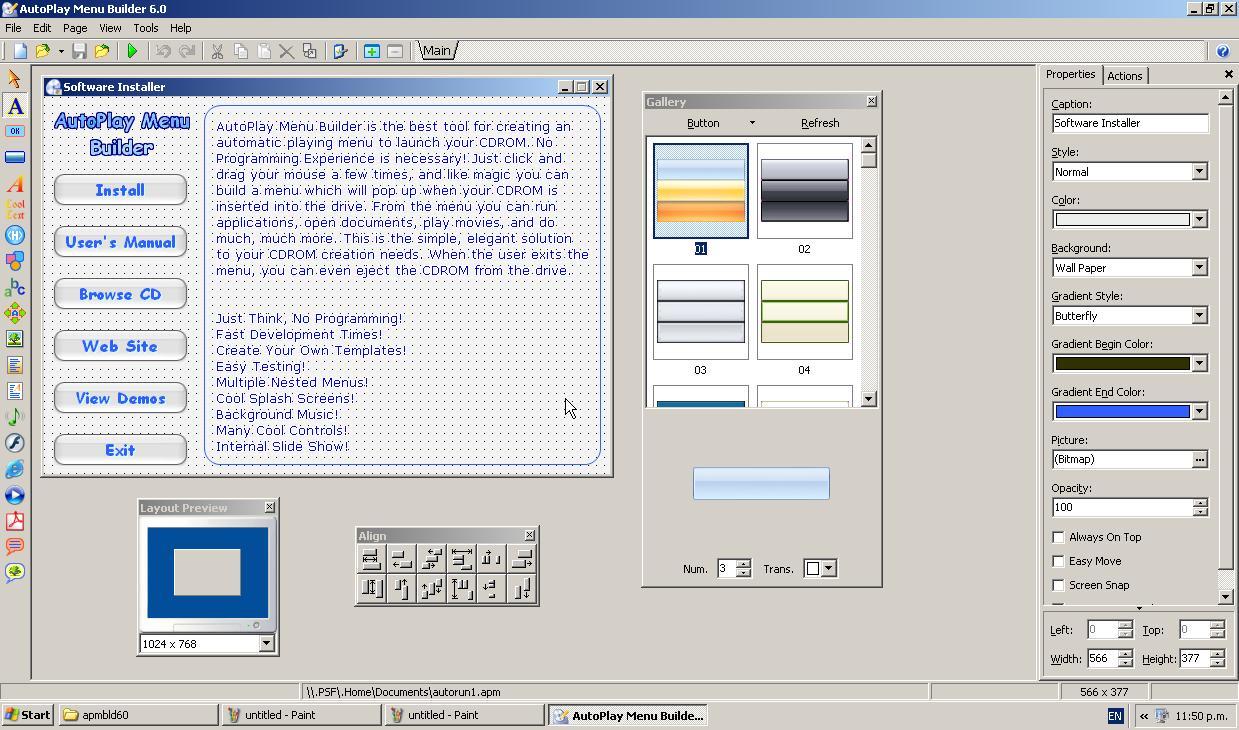The height and width of the screenshot is (730, 1239).
Task: Enable the Always On Top checkbox
Action: (1058, 537)
